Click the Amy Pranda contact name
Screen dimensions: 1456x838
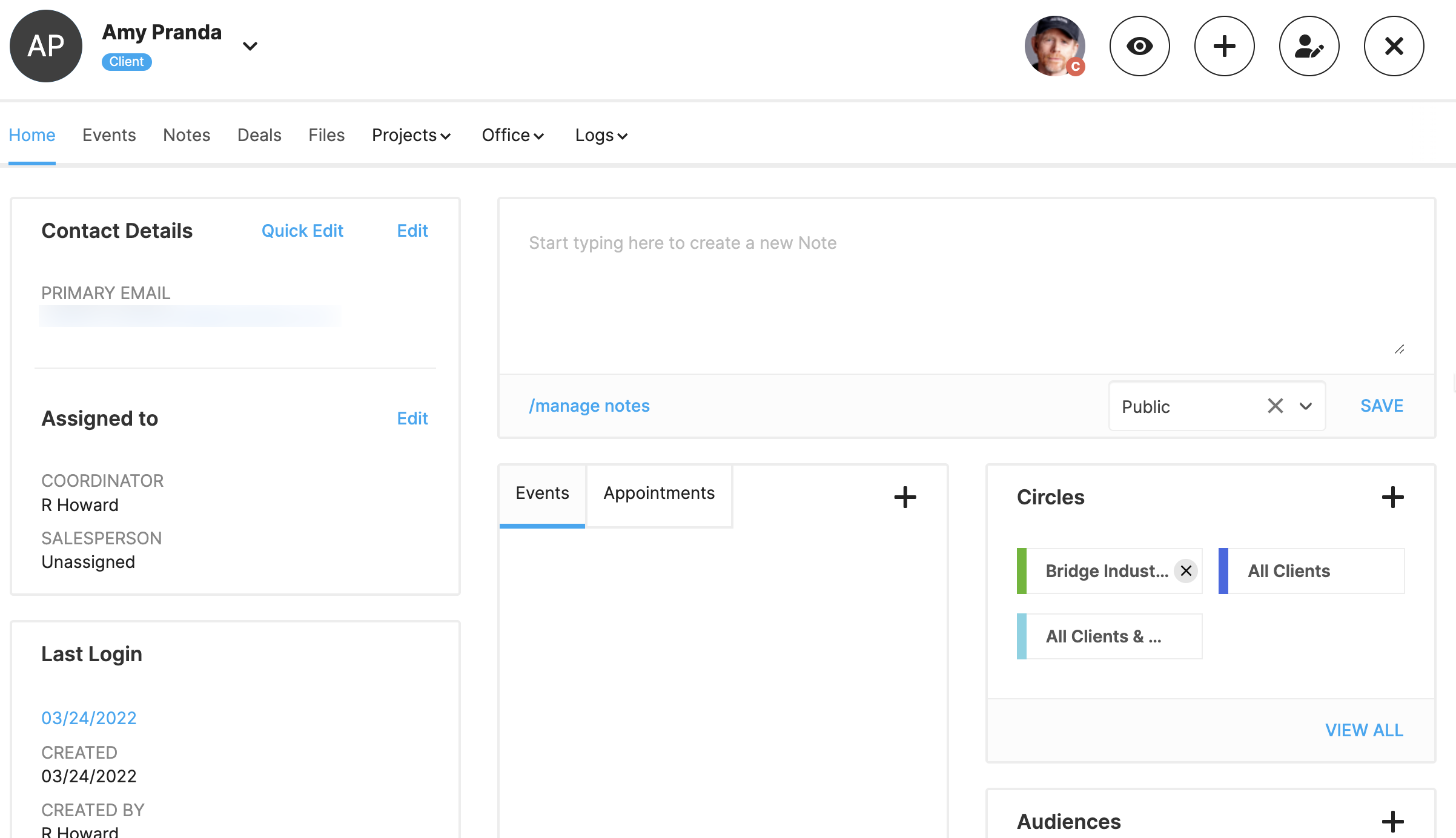tap(162, 32)
